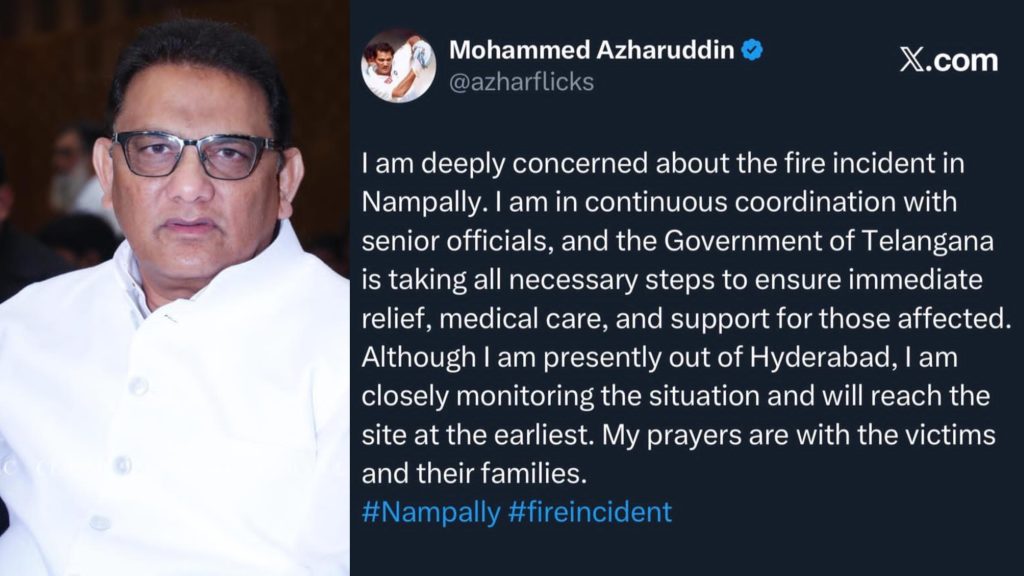Open the #Nampally hashtag
1024x576 pixels.
(431, 512)
